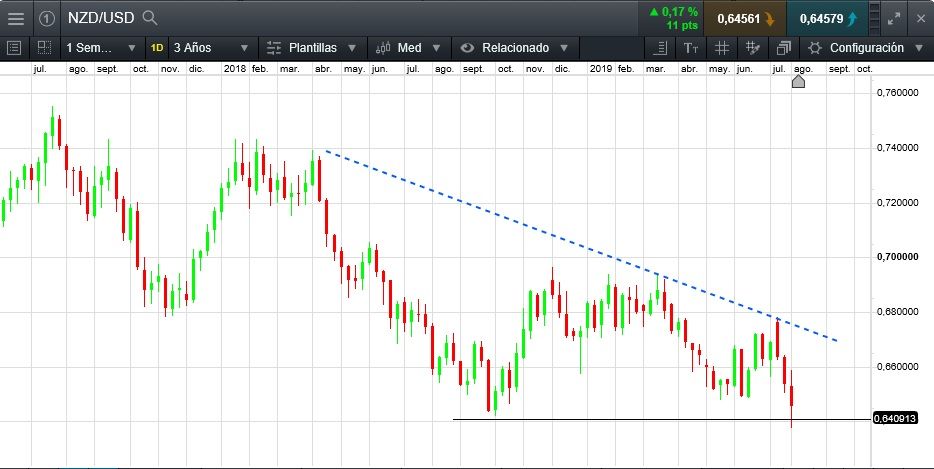Screen dimensions: 934x469
Task: Open the Med chart type dropdown
Action: click(x=410, y=48)
